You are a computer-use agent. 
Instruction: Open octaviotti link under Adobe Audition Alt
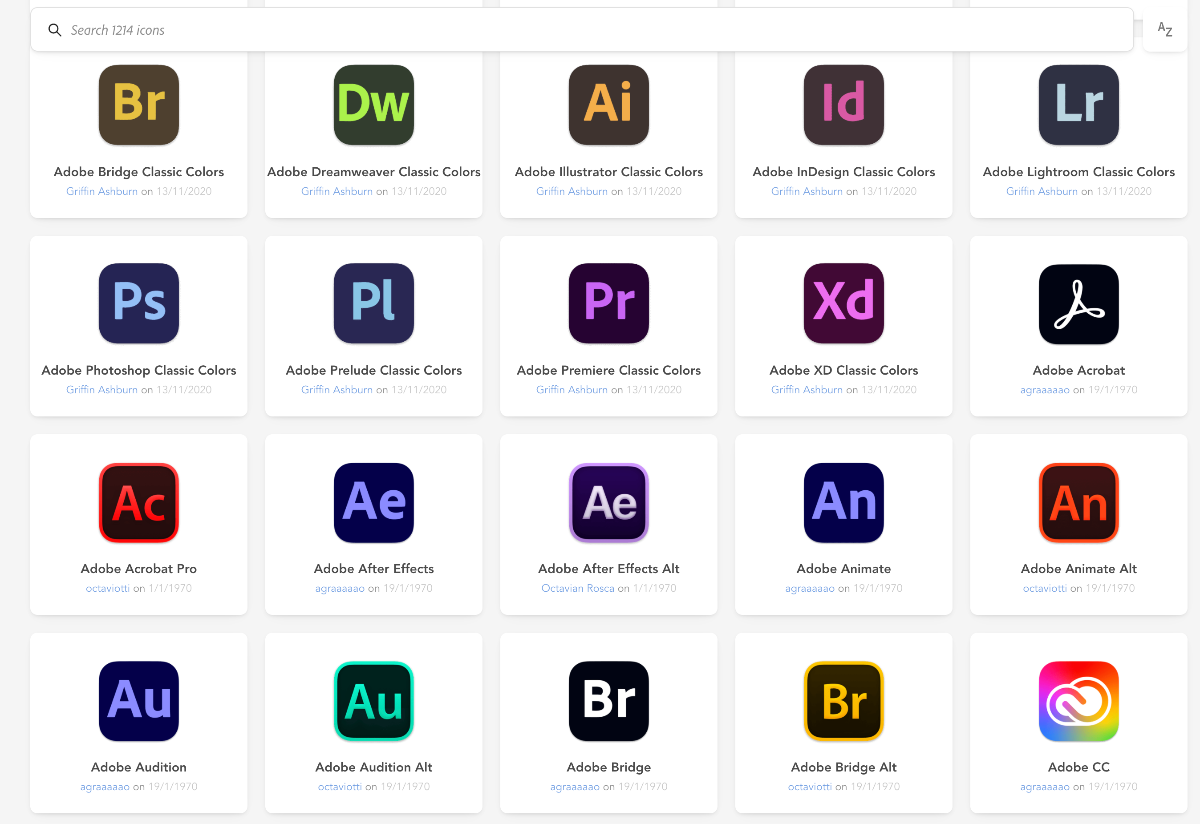340,787
